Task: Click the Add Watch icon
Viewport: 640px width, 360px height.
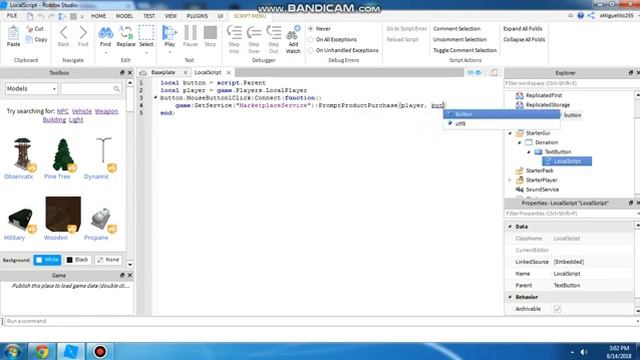Action: [293, 33]
